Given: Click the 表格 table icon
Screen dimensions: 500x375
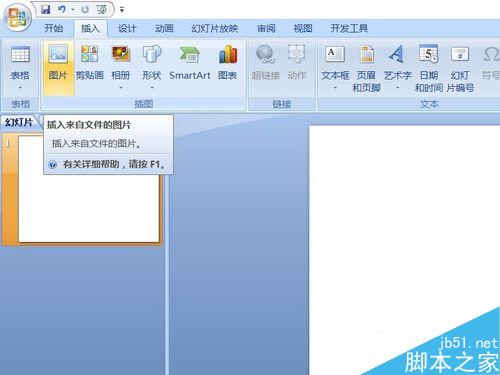Looking at the screenshot, I should tap(20, 54).
